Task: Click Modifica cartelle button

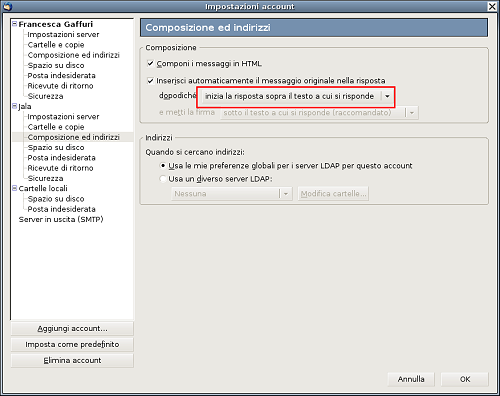Action: tap(333, 194)
